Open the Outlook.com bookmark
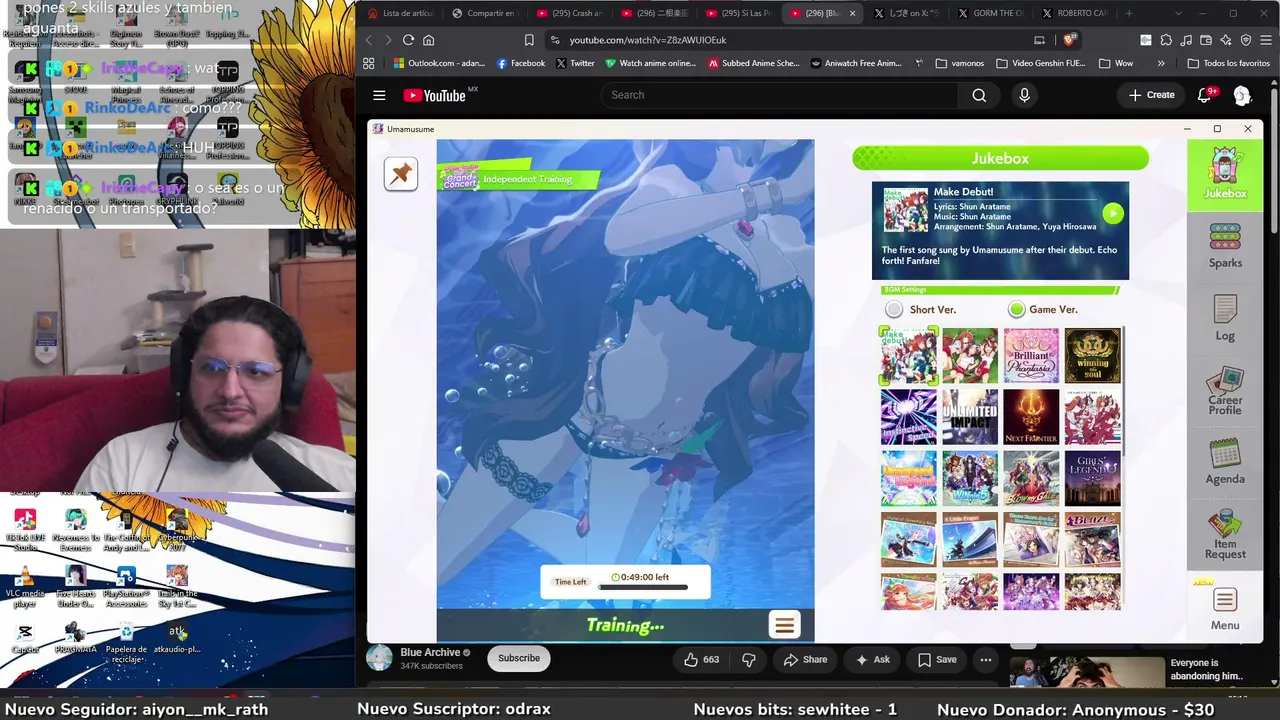The width and height of the screenshot is (1280, 720). pyautogui.click(x=439, y=63)
